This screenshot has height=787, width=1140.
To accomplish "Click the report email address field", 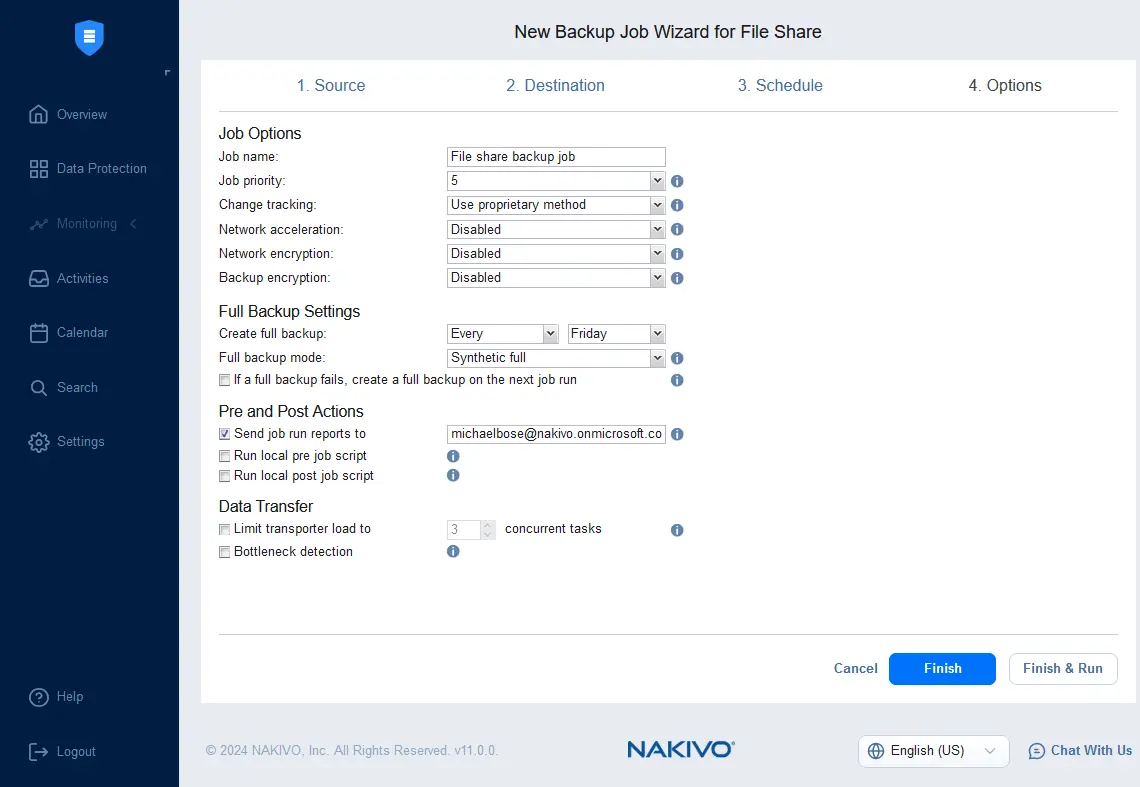I will (556, 434).
